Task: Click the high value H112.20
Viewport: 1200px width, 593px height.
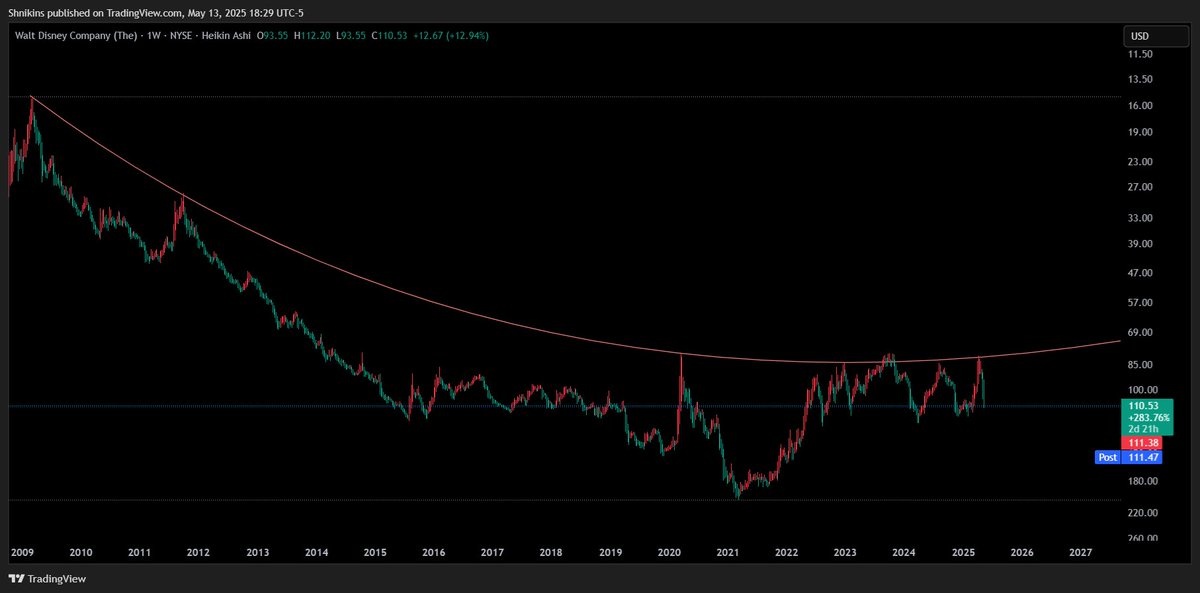Action: coord(313,36)
